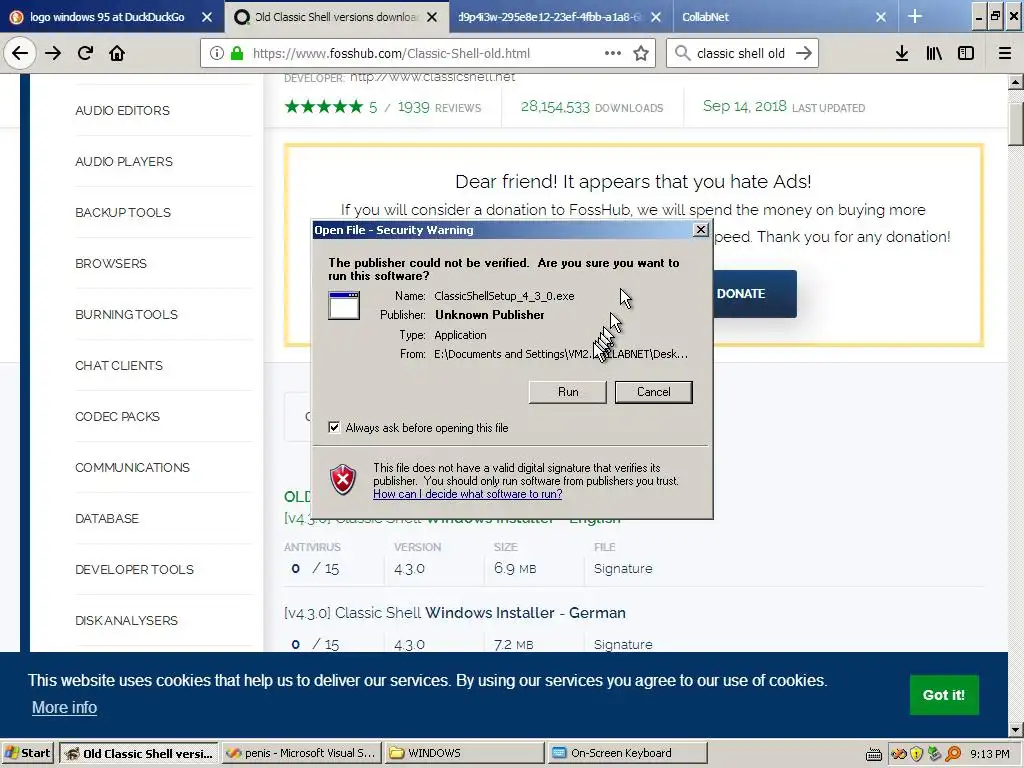The image size is (1024, 768).
Task: Click Run in the security dialog
Action: (568, 392)
